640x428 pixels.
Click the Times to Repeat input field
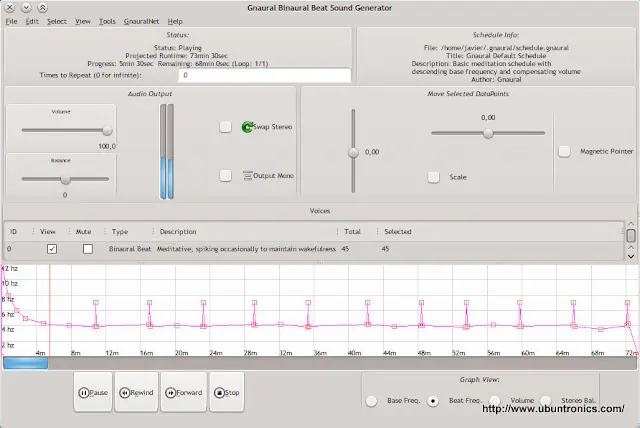[264, 75]
